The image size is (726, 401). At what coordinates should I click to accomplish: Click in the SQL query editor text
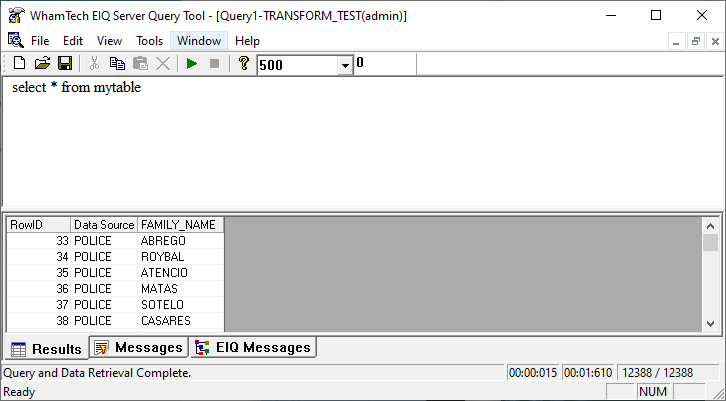click(76, 88)
